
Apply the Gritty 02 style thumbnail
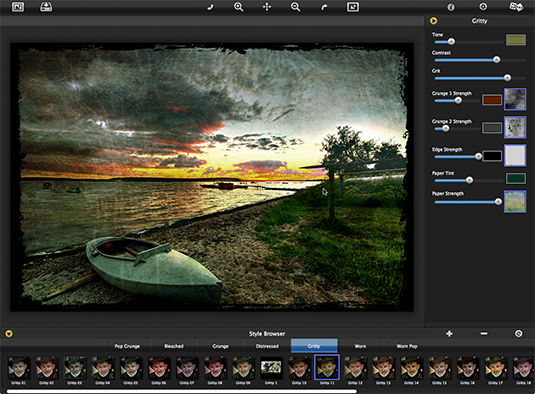pos(47,368)
